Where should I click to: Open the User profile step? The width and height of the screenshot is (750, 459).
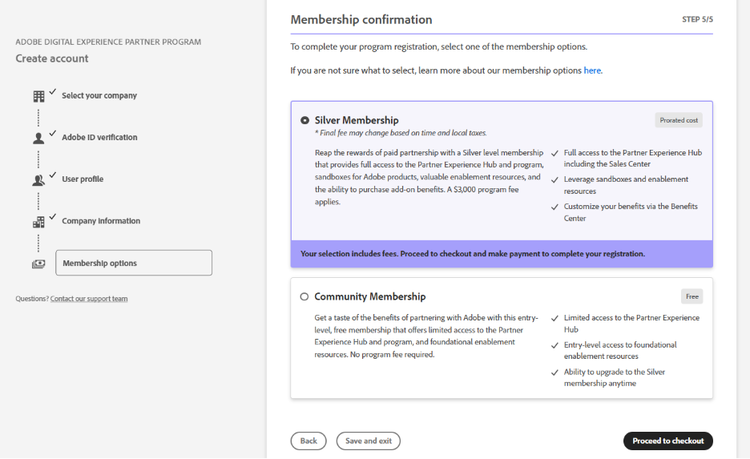(x=82, y=179)
